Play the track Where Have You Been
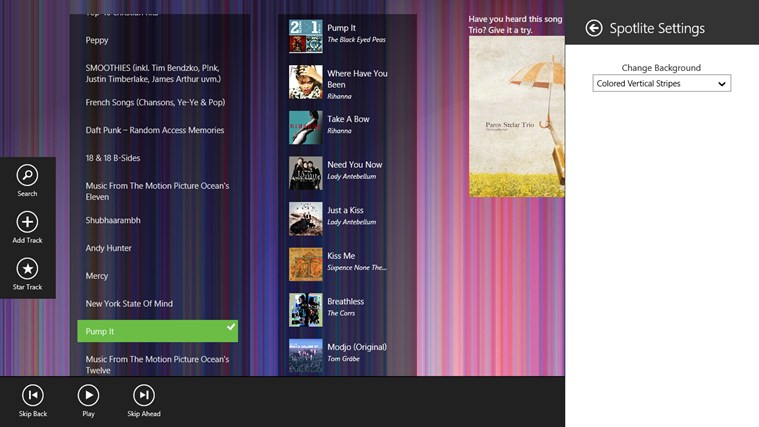The height and width of the screenshot is (427, 759). coord(357,79)
